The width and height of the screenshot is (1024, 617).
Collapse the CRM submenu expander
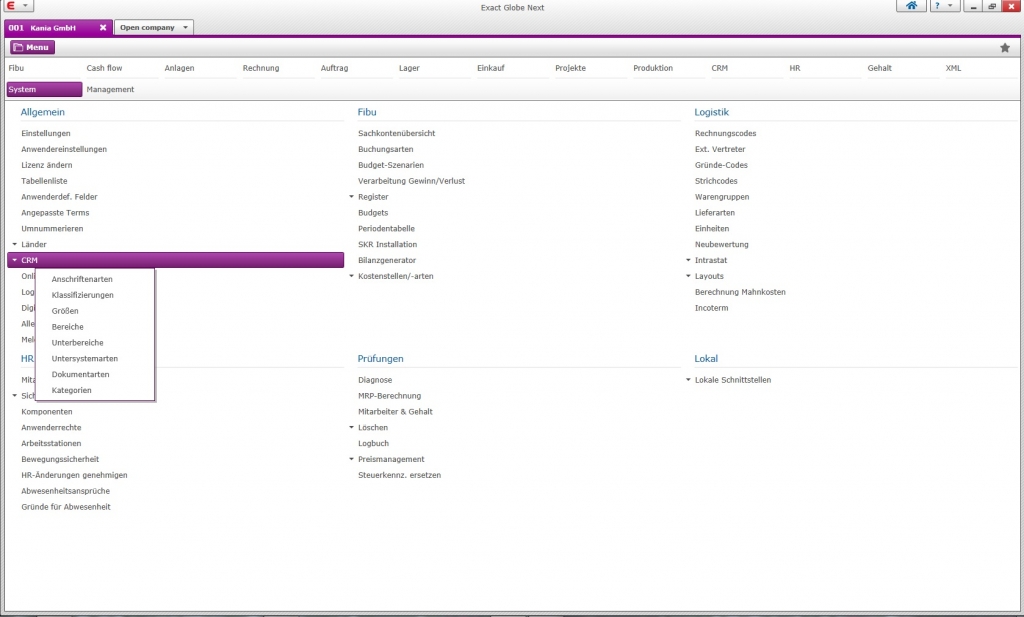[14, 260]
